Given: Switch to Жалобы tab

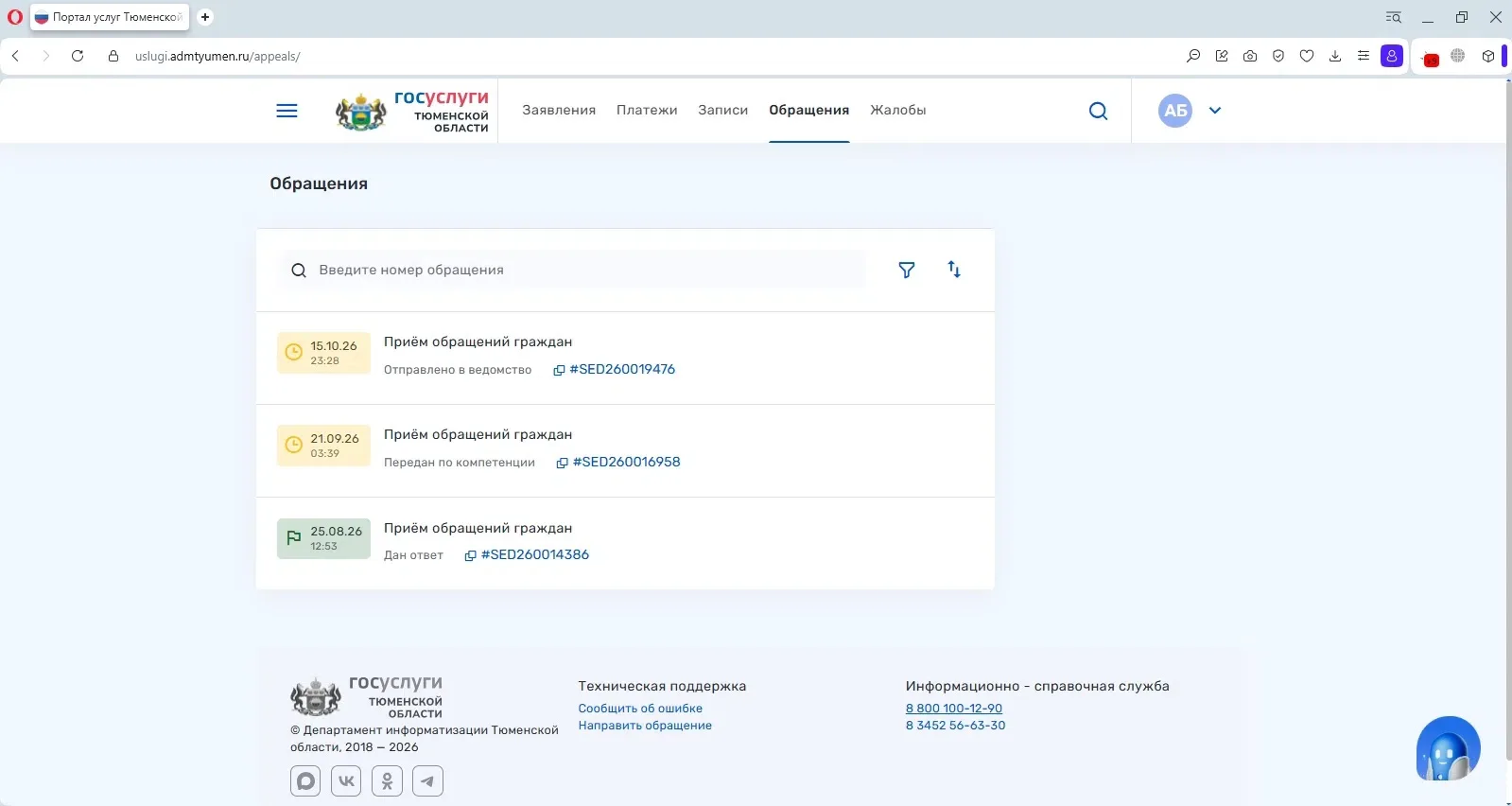Looking at the screenshot, I should (x=898, y=110).
